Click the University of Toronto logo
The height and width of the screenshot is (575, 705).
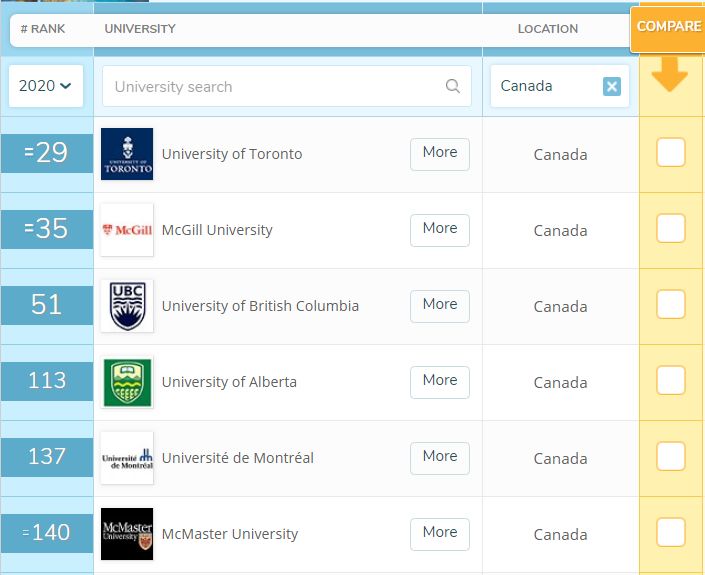(x=127, y=154)
